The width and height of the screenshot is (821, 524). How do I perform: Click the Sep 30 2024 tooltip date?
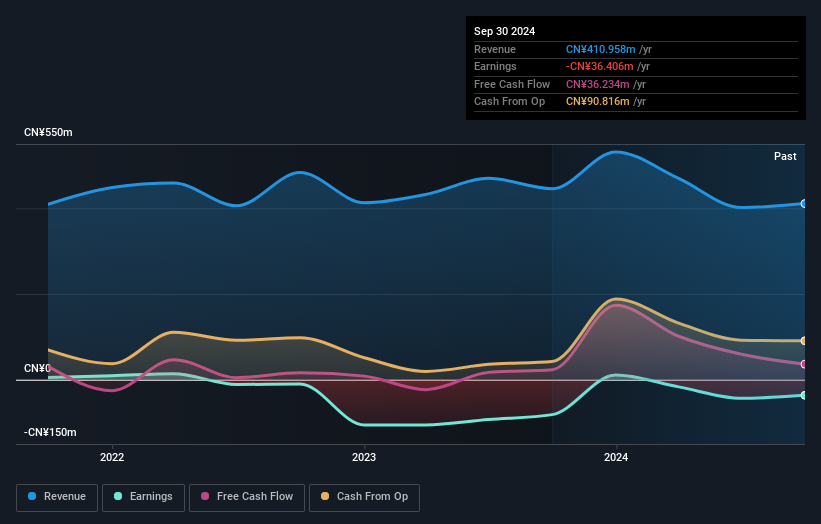click(504, 31)
